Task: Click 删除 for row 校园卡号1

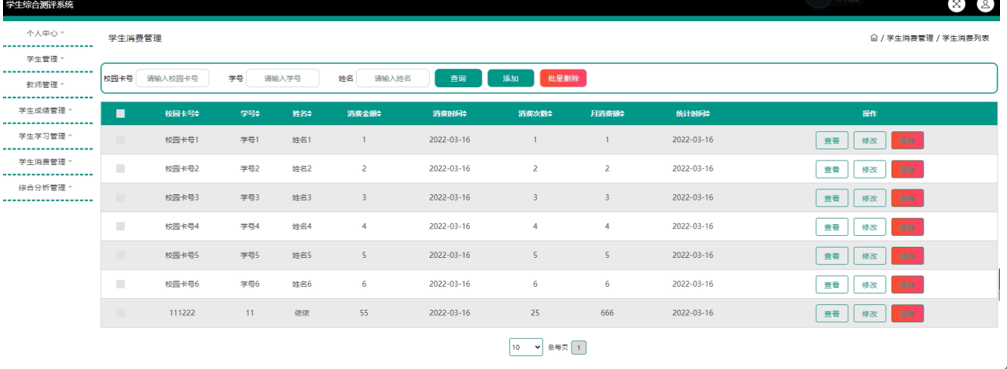Action: pos(907,140)
